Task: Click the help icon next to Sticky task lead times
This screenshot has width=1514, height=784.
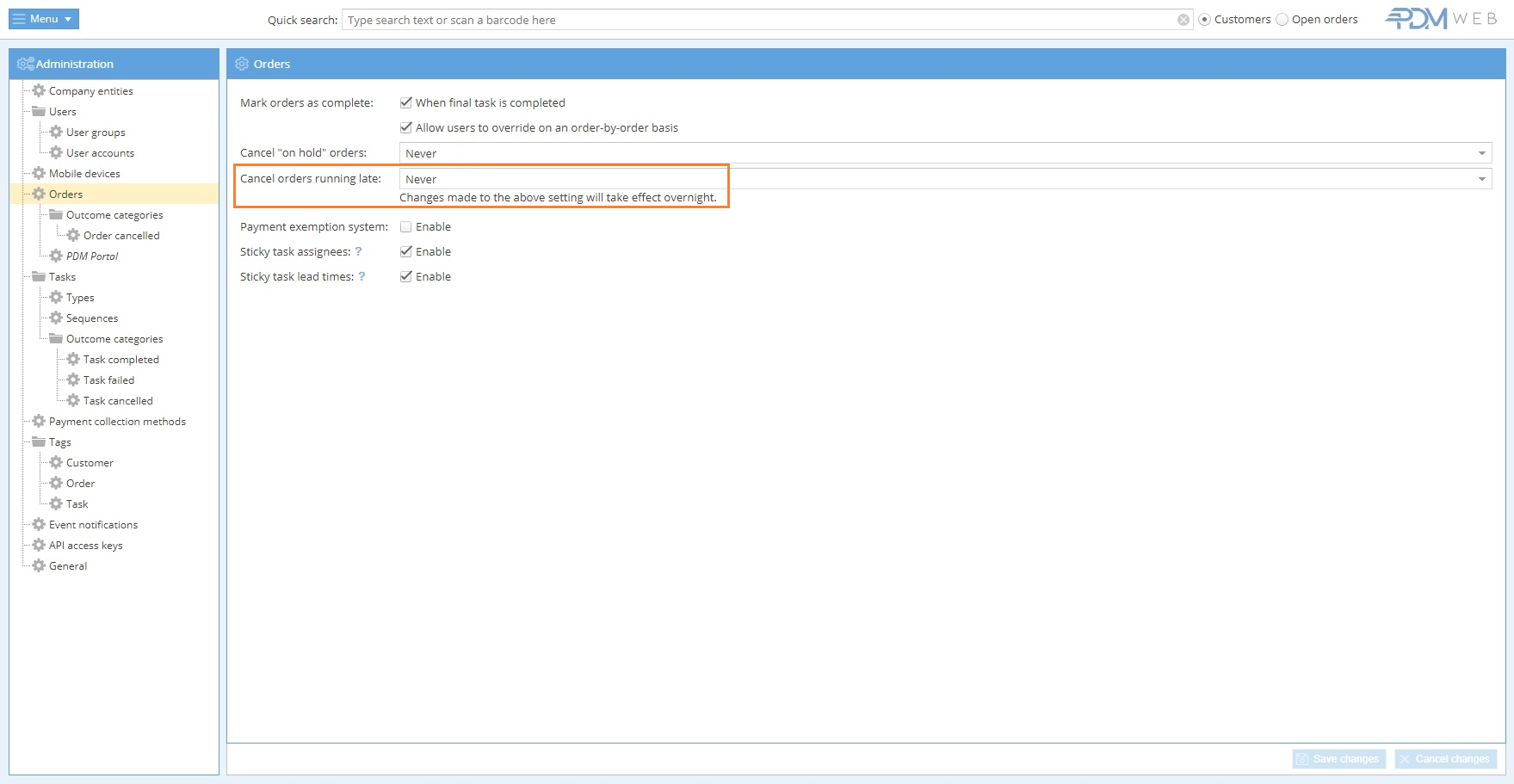Action: (x=362, y=277)
